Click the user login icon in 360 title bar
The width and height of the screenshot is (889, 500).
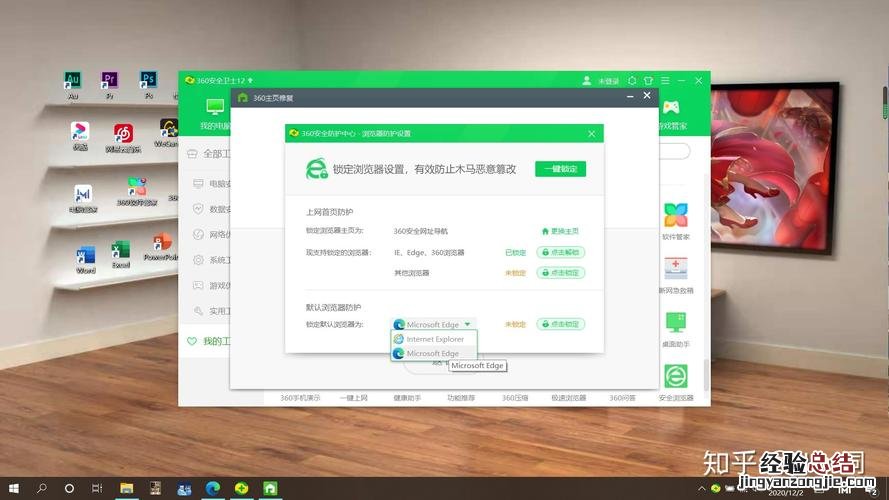click(x=587, y=80)
